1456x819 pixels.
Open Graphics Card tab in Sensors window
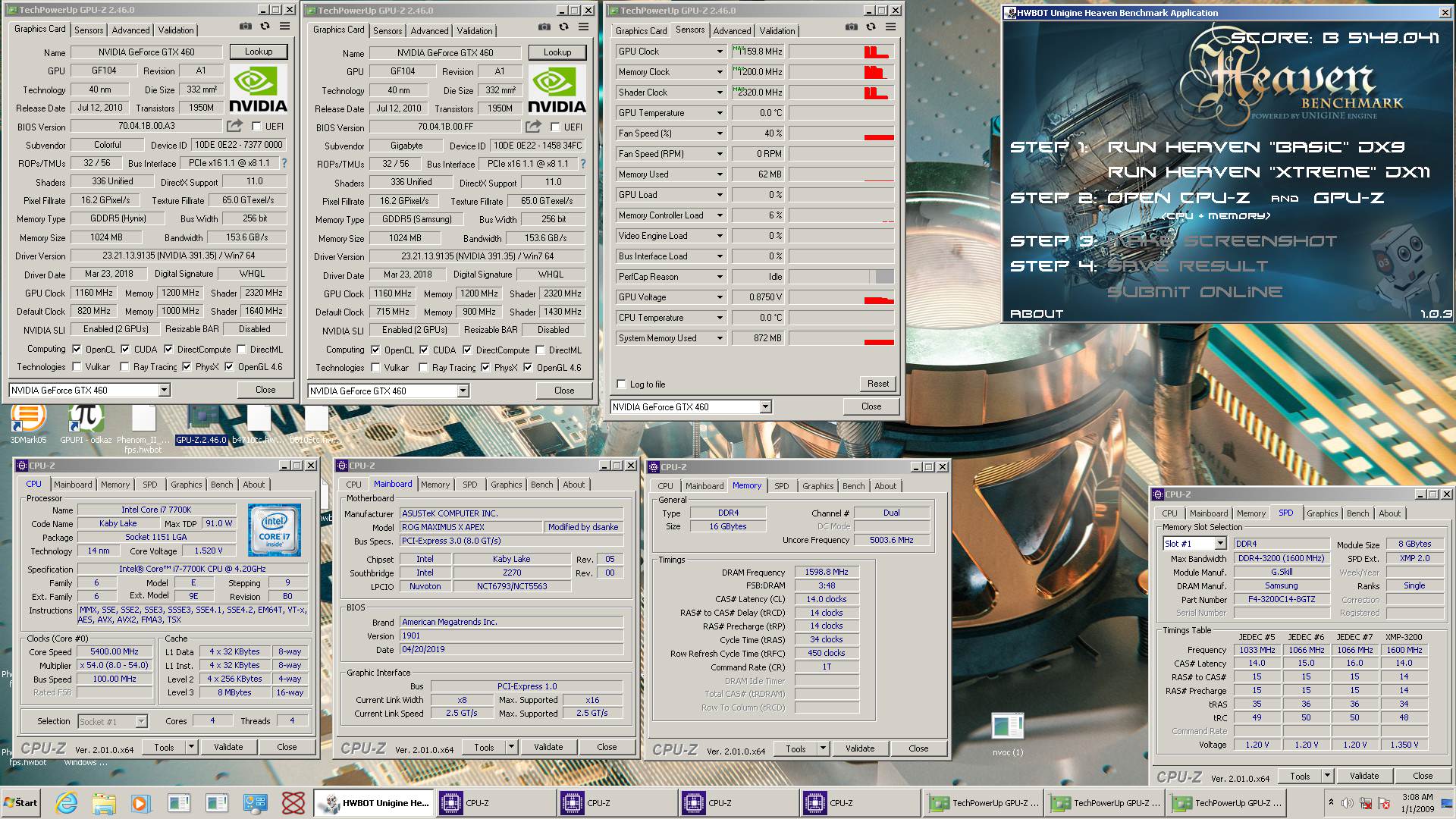[641, 31]
